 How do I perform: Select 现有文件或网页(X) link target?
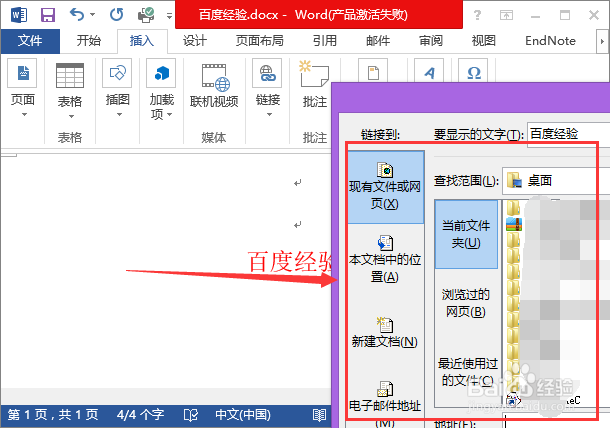coord(386,188)
